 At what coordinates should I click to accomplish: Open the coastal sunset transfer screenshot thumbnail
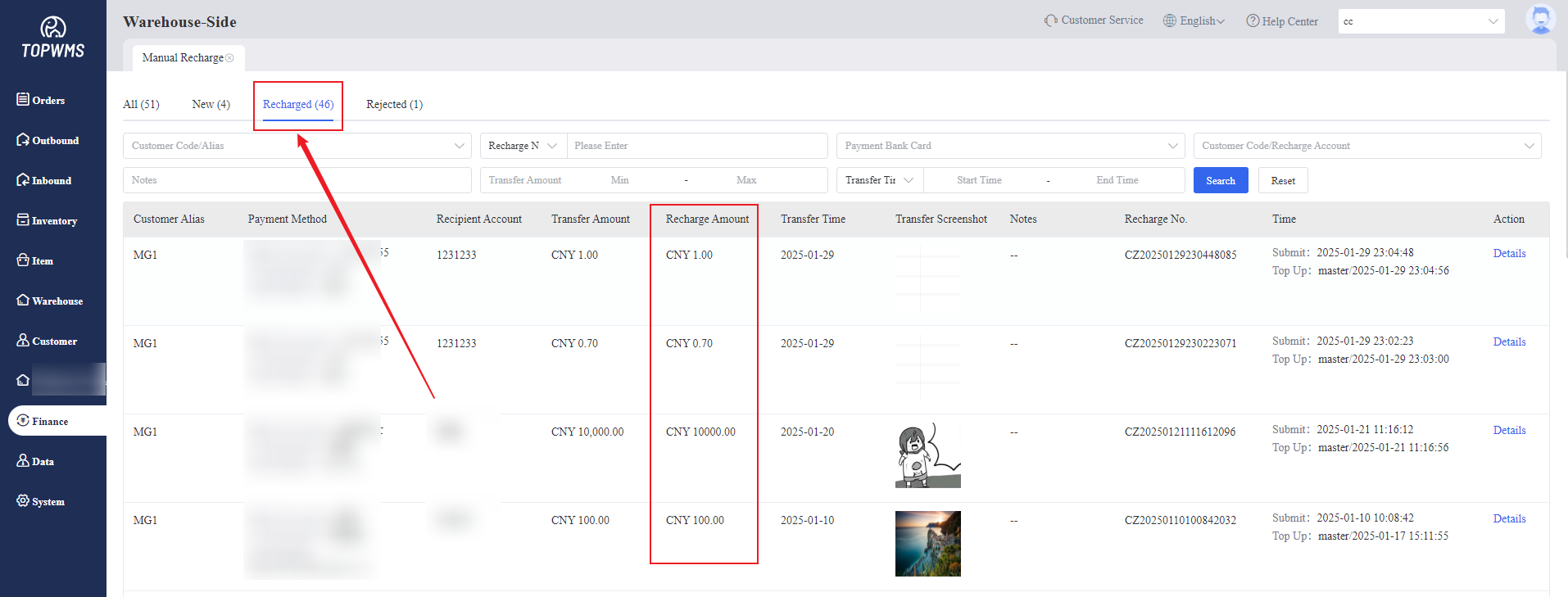coord(927,544)
